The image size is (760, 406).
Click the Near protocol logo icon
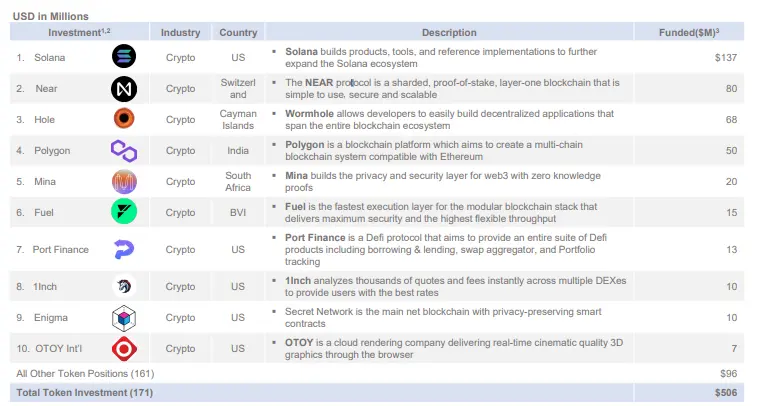click(x=124, y=89)
